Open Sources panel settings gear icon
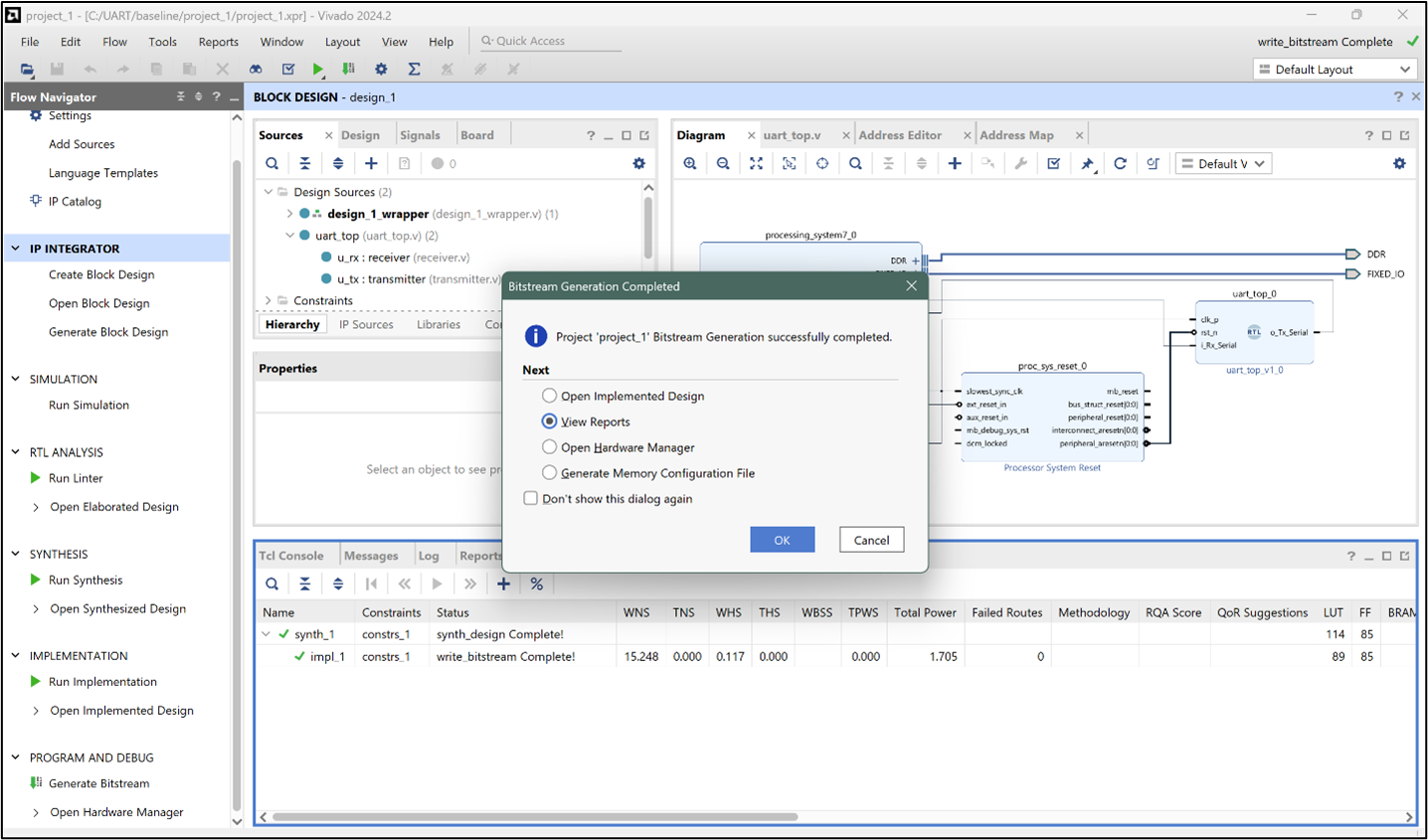 (x=638, y=163)
